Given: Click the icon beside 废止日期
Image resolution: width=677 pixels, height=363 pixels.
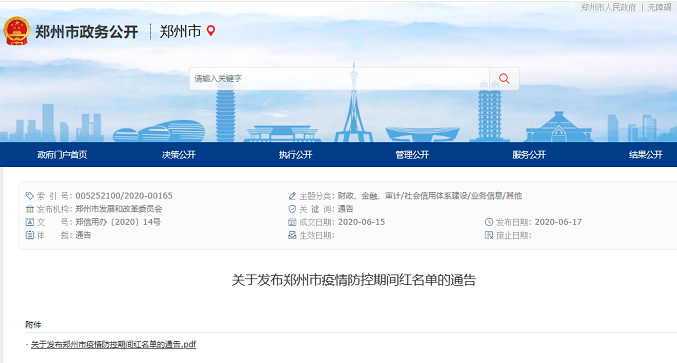Looking at the screenshot, I should pyautogui.click(x=489, y=235).
